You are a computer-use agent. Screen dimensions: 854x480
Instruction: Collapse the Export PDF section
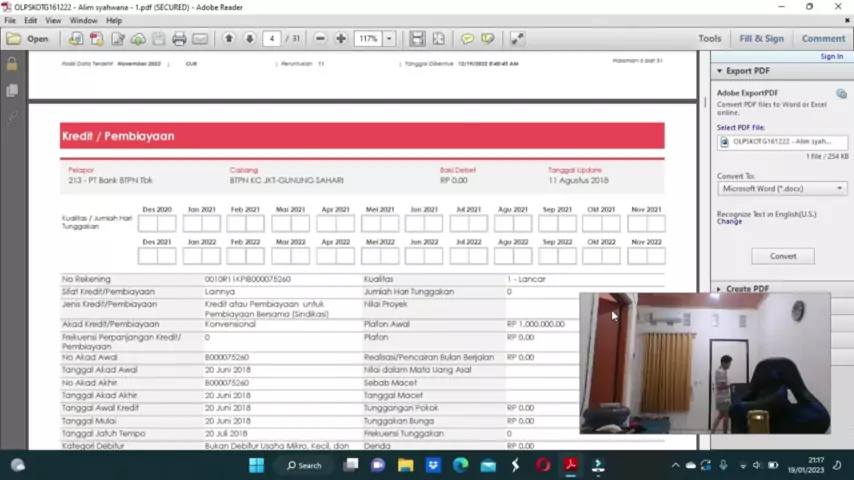pos(718,71)
